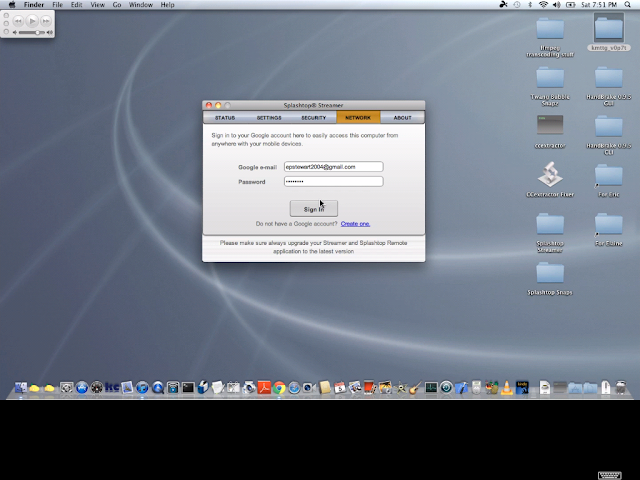Open the Help menu
Screen dimensions: 640x480
167,5
